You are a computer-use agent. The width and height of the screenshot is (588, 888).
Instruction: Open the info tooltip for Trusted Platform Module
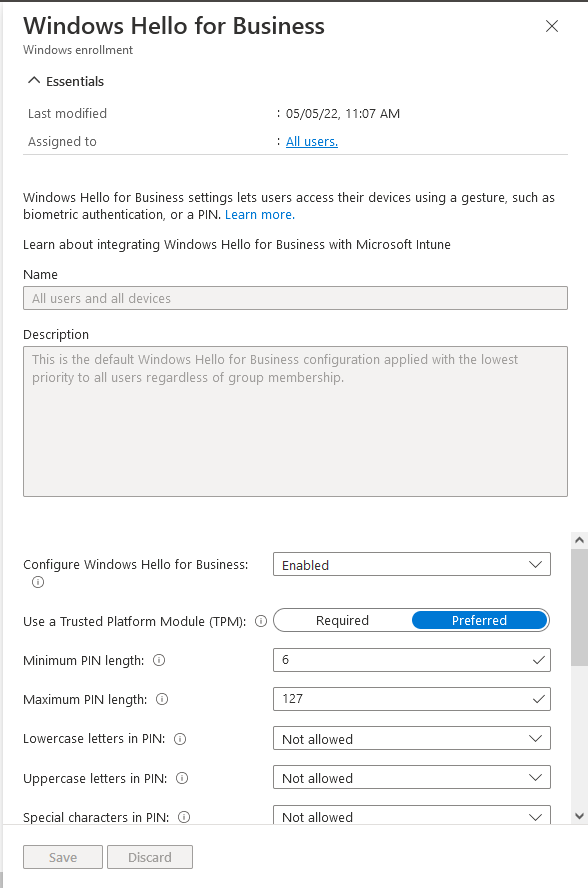coord(260,620)
